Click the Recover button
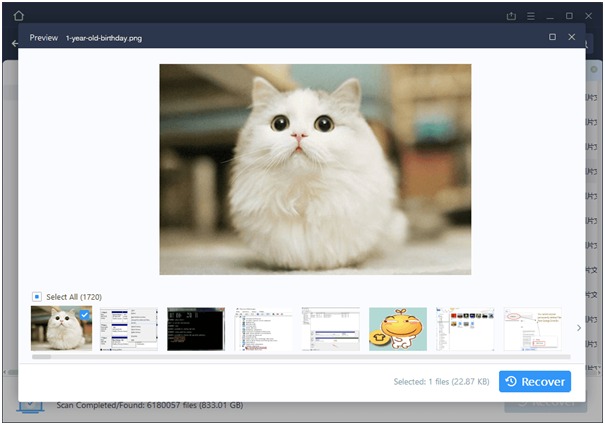 535,381
